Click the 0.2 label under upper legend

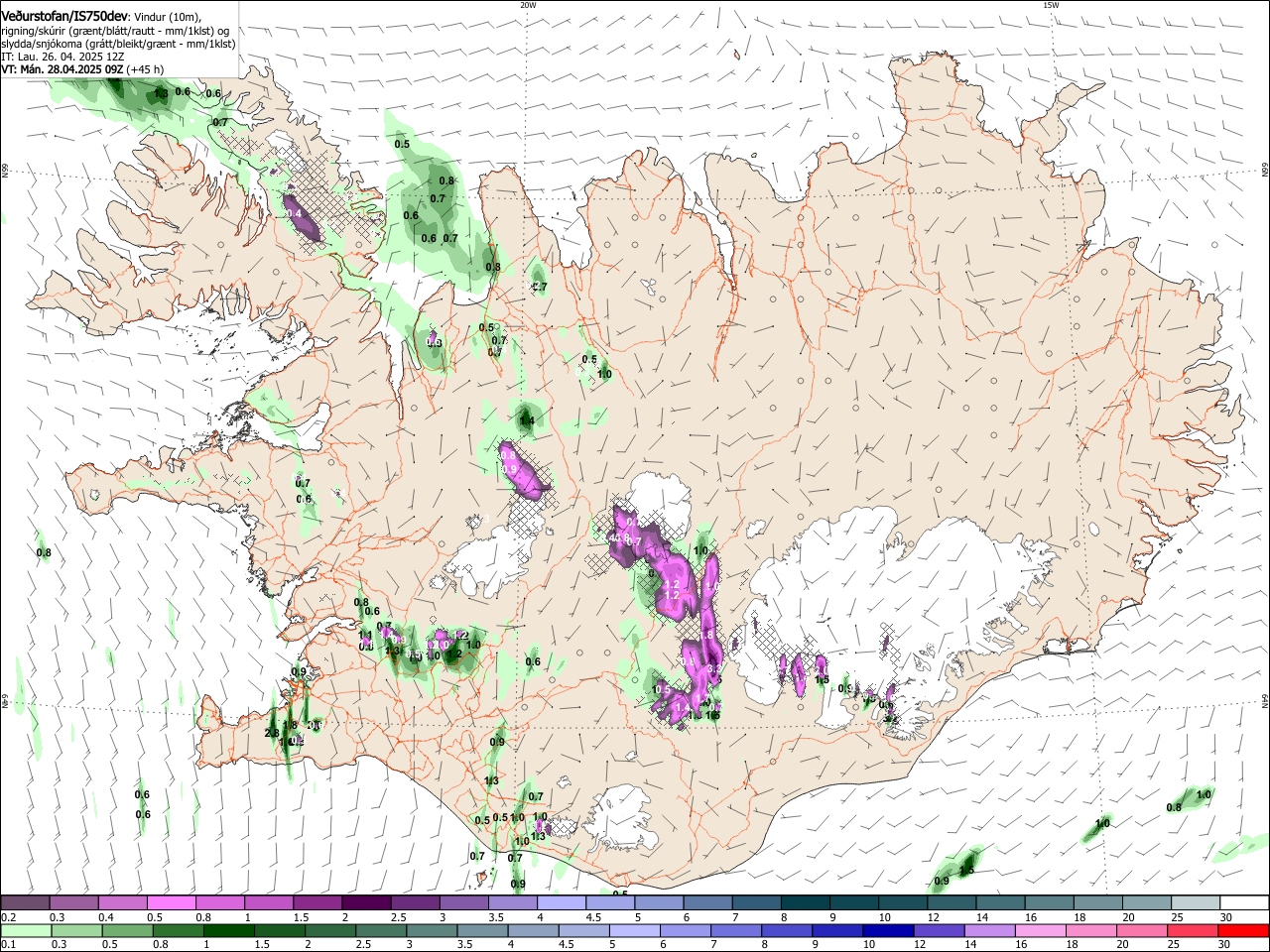[x=9, y=917]
